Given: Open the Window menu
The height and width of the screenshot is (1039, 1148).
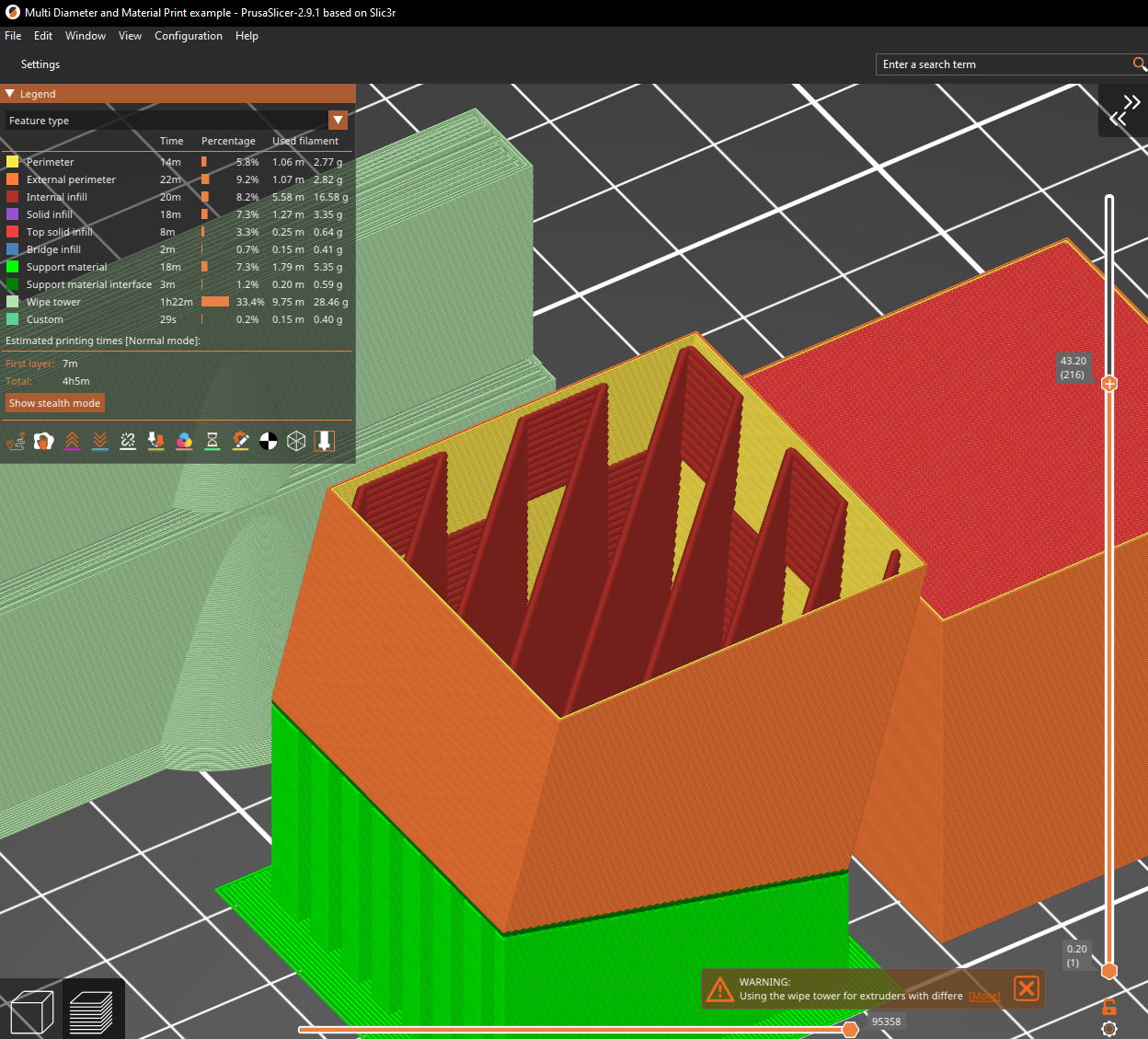Looking at the screenshot, I should (x=86, y=36).
